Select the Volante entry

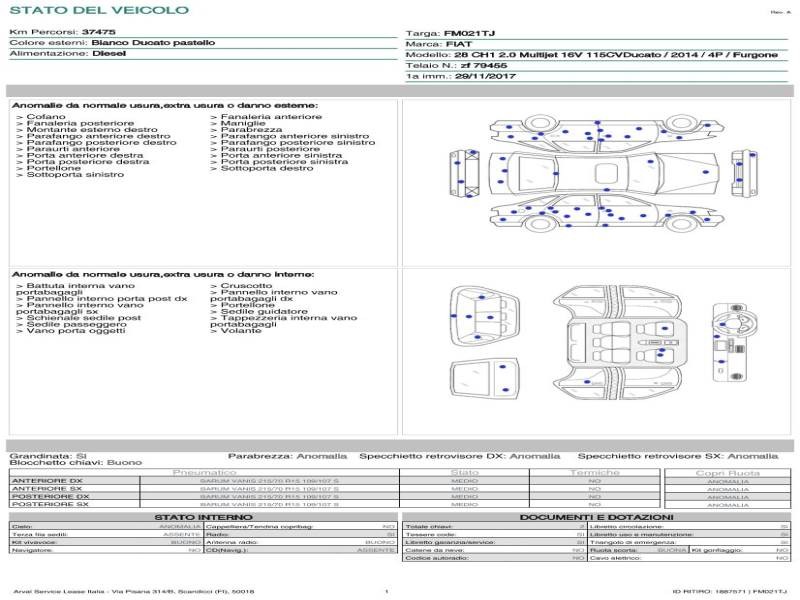(236, 331)
